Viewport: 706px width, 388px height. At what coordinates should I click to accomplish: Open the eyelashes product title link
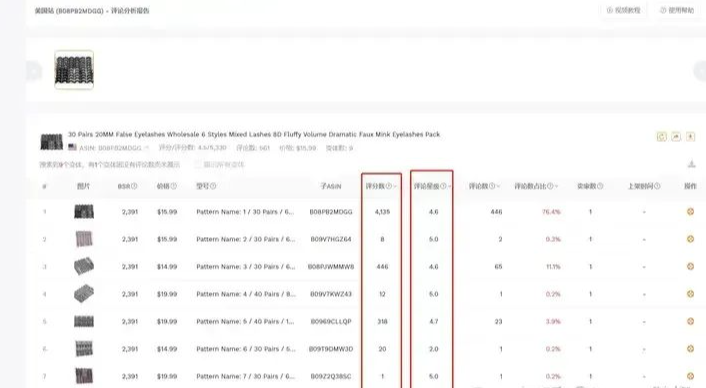[x=254, y=134]
